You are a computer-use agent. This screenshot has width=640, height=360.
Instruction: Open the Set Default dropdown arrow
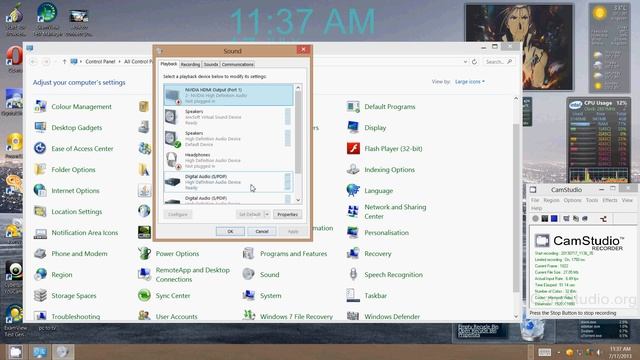267,214
